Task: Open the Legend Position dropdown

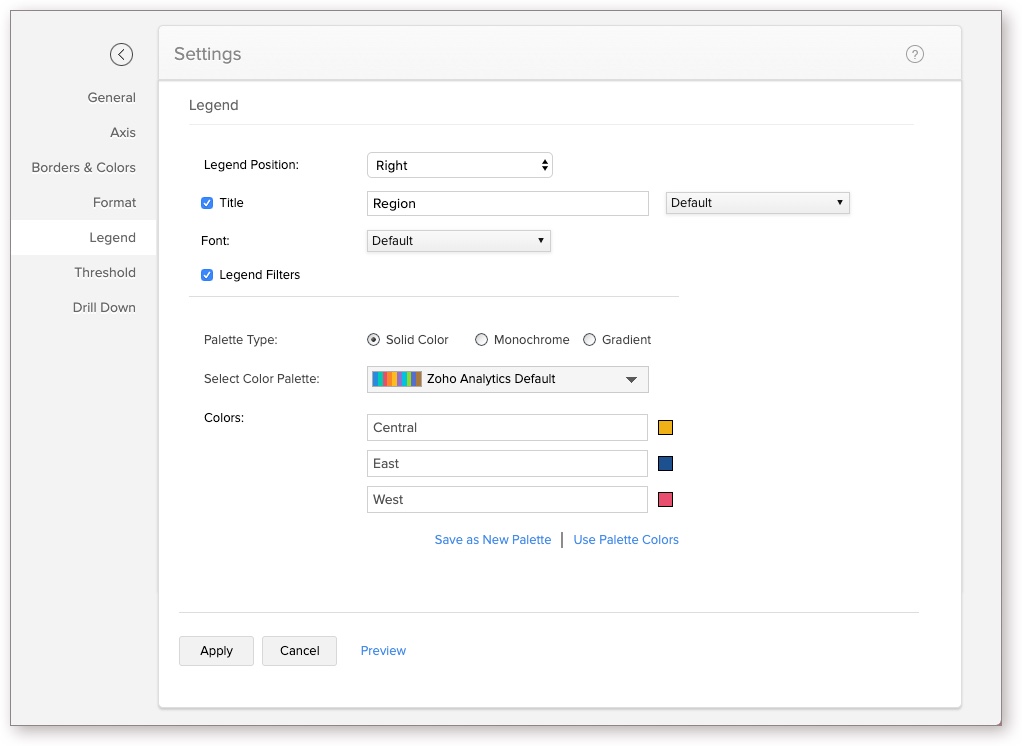Action: coord(459,166)
